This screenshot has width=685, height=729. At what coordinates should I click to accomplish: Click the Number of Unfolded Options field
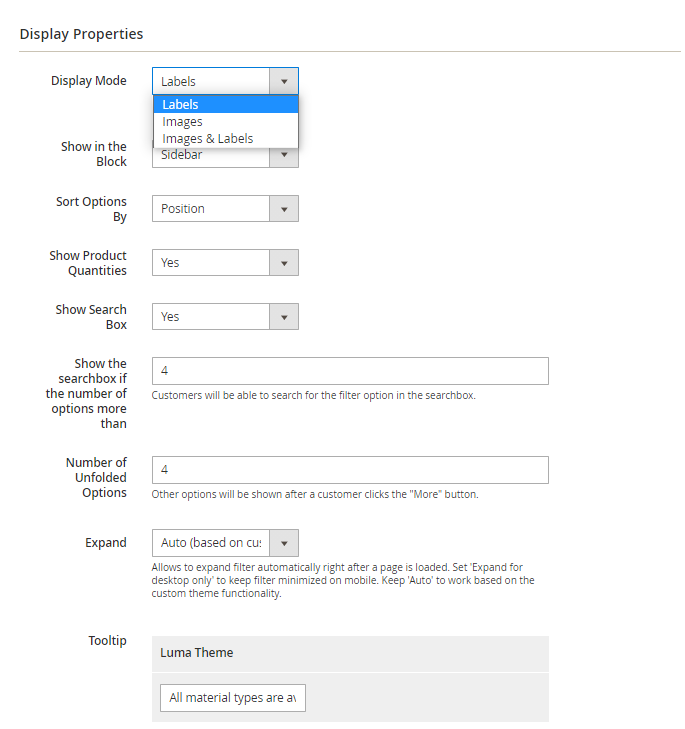(349, 470)
